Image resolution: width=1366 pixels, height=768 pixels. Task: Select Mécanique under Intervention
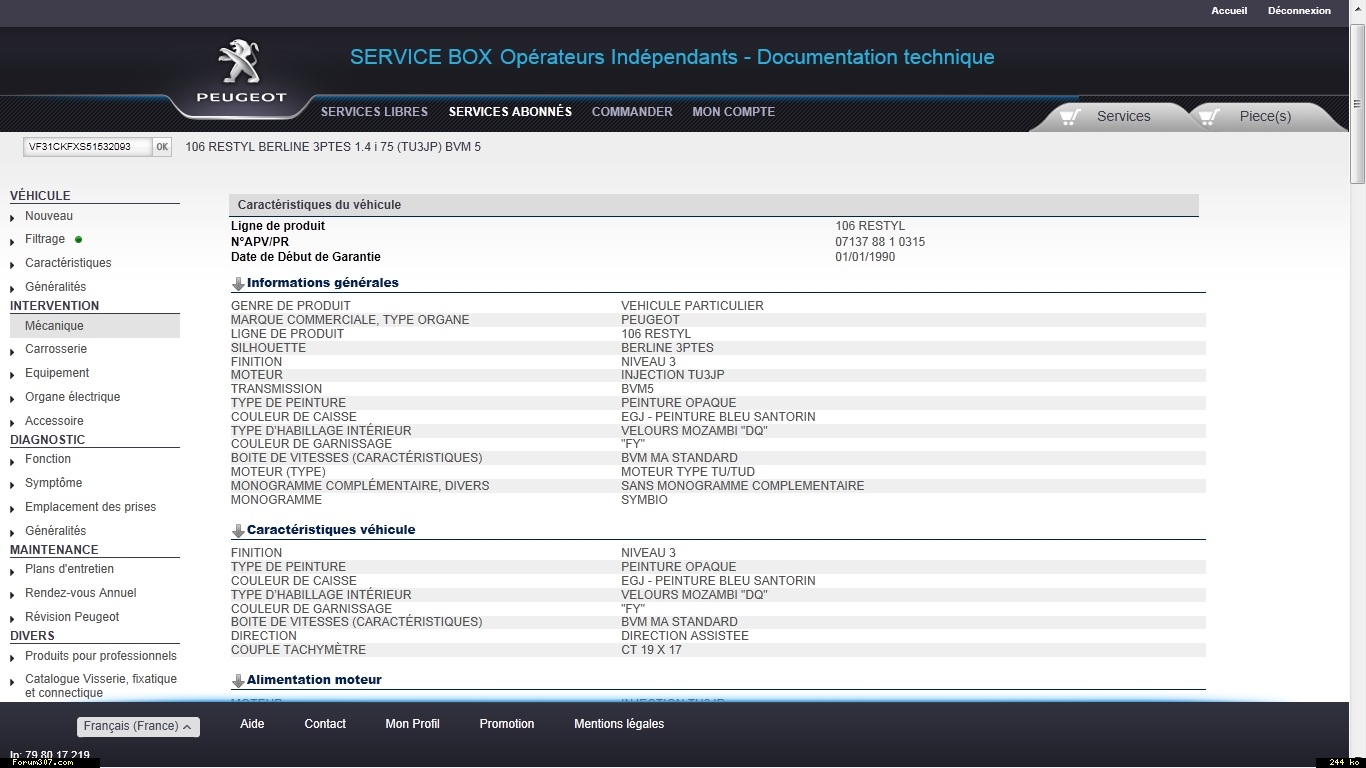point(95,326)
